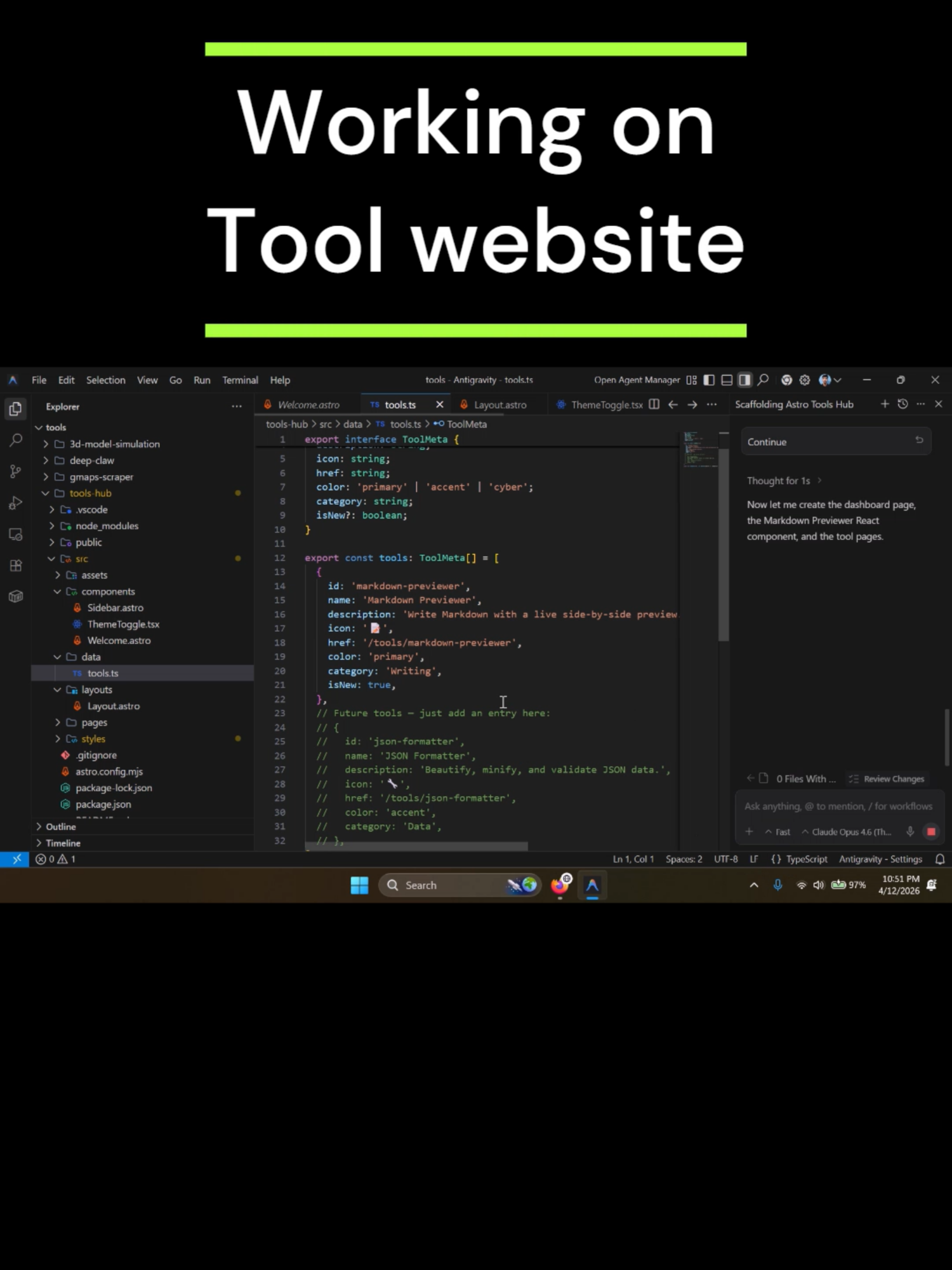This screenshot has width=952, height=1270.
Task: Open the Help menu
Action: pyautogui.click(x=280, y=380)
